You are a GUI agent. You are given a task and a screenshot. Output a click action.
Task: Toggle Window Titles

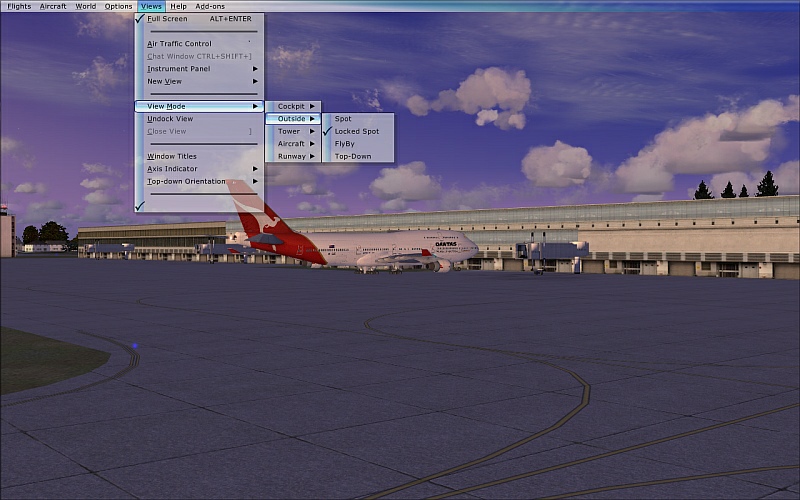click(199, 156)
